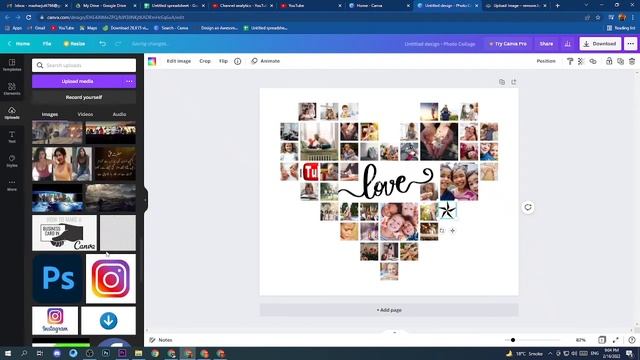Click the zoom percentage value

580,340
